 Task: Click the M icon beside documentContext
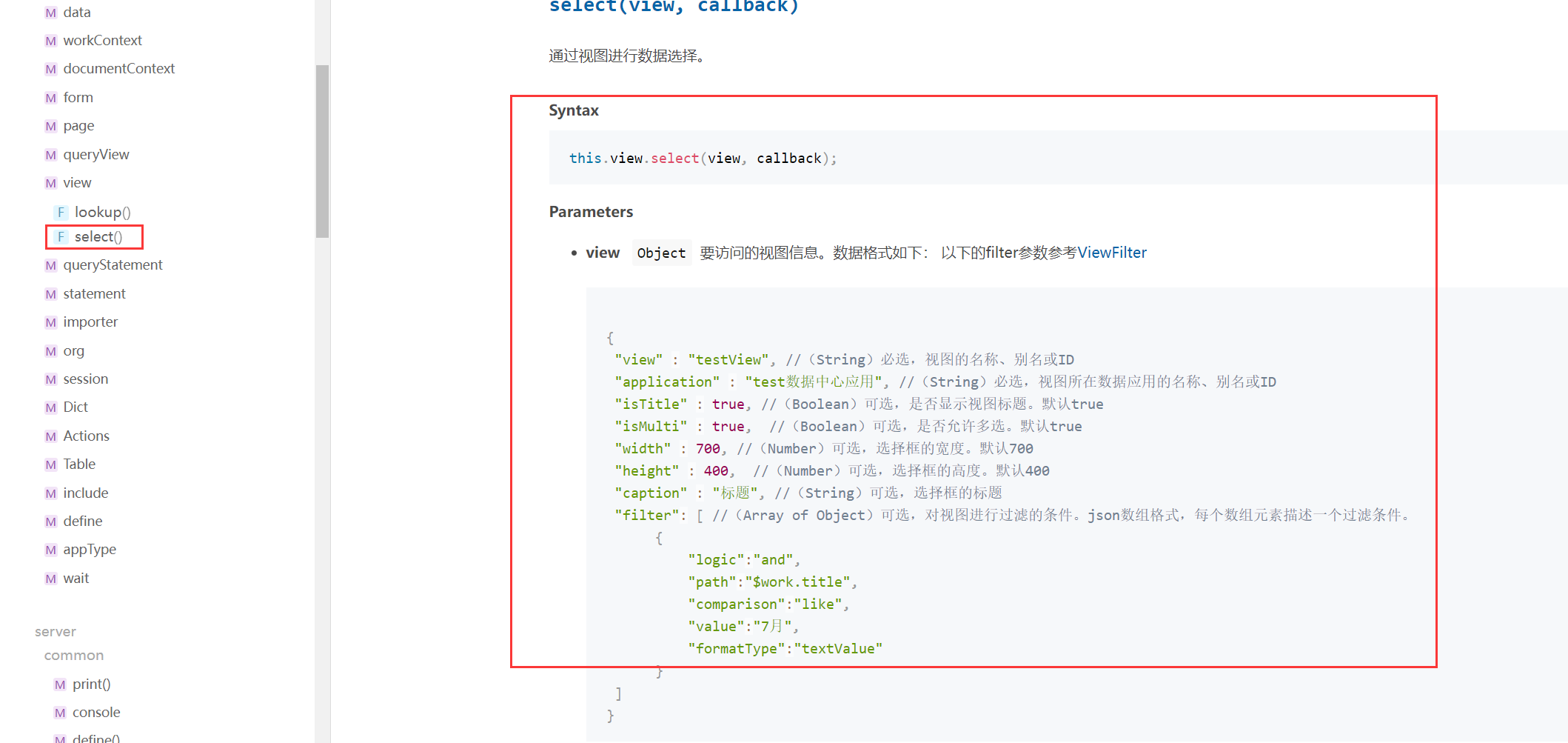(50, 69)
